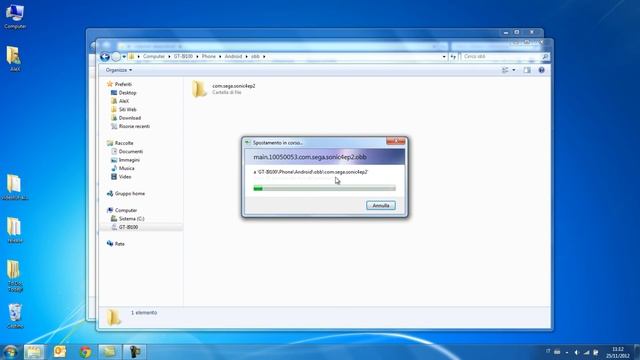Minimize the background Explorer window

506,32
